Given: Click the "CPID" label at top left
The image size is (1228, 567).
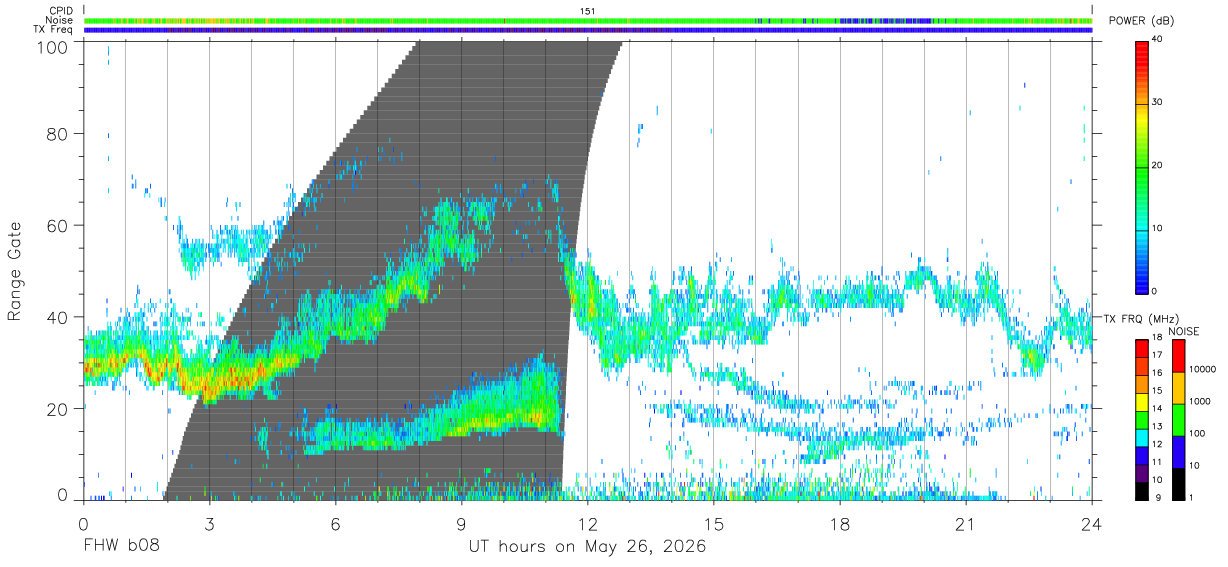Looking at the screenshot, I should point(61,11).
